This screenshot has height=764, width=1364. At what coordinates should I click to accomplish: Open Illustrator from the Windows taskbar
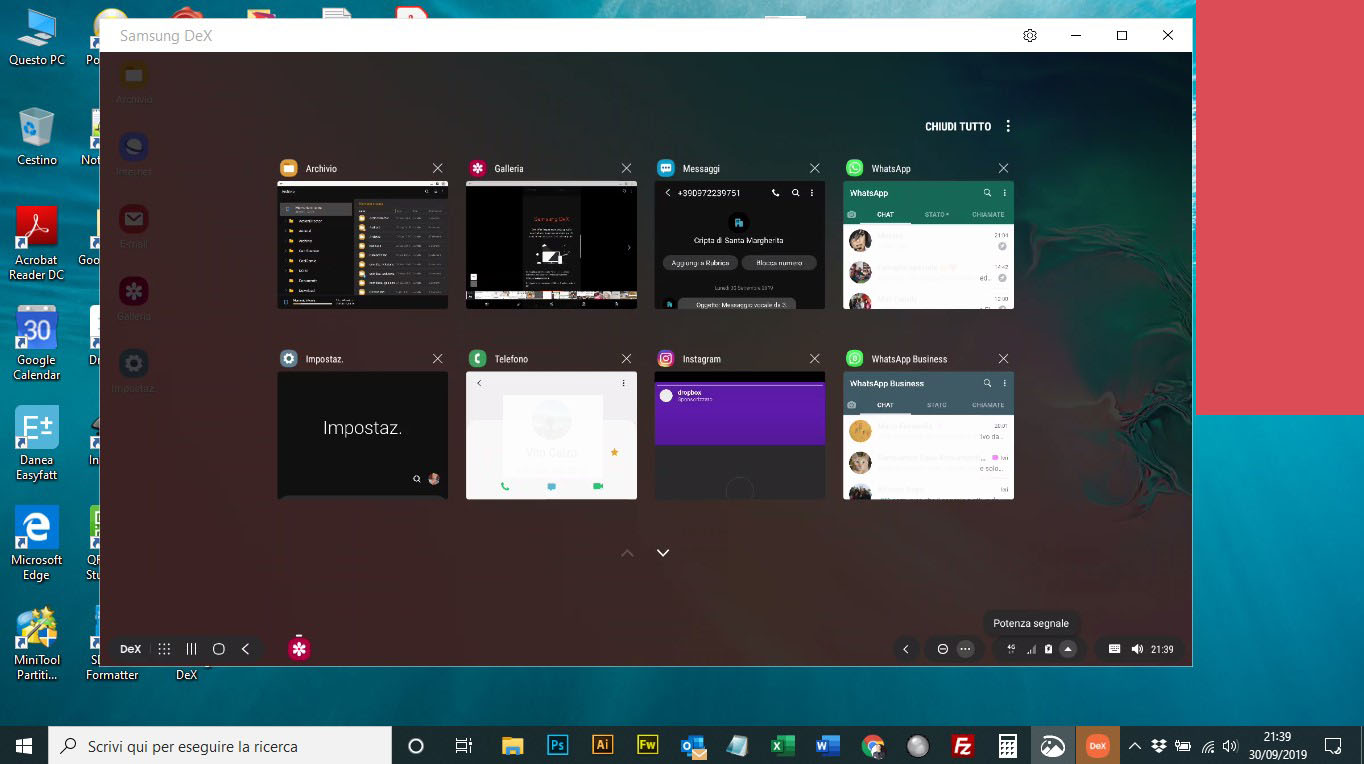click(602, 746)
